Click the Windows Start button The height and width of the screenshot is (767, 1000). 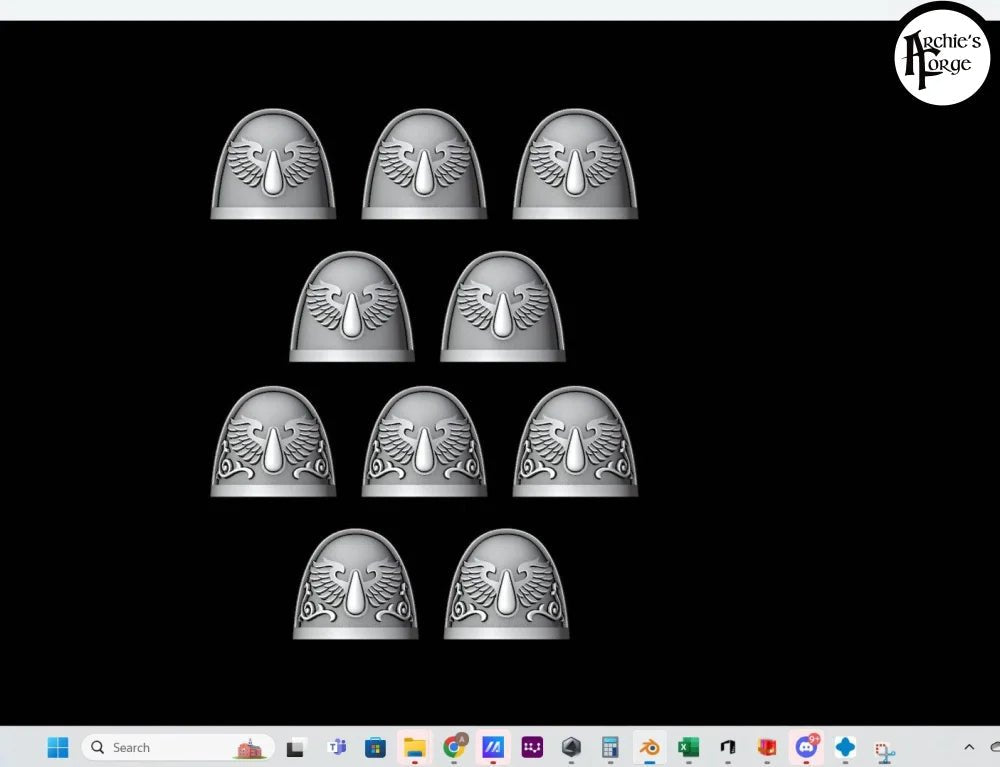pyautogui.click(x=57, y=747)
